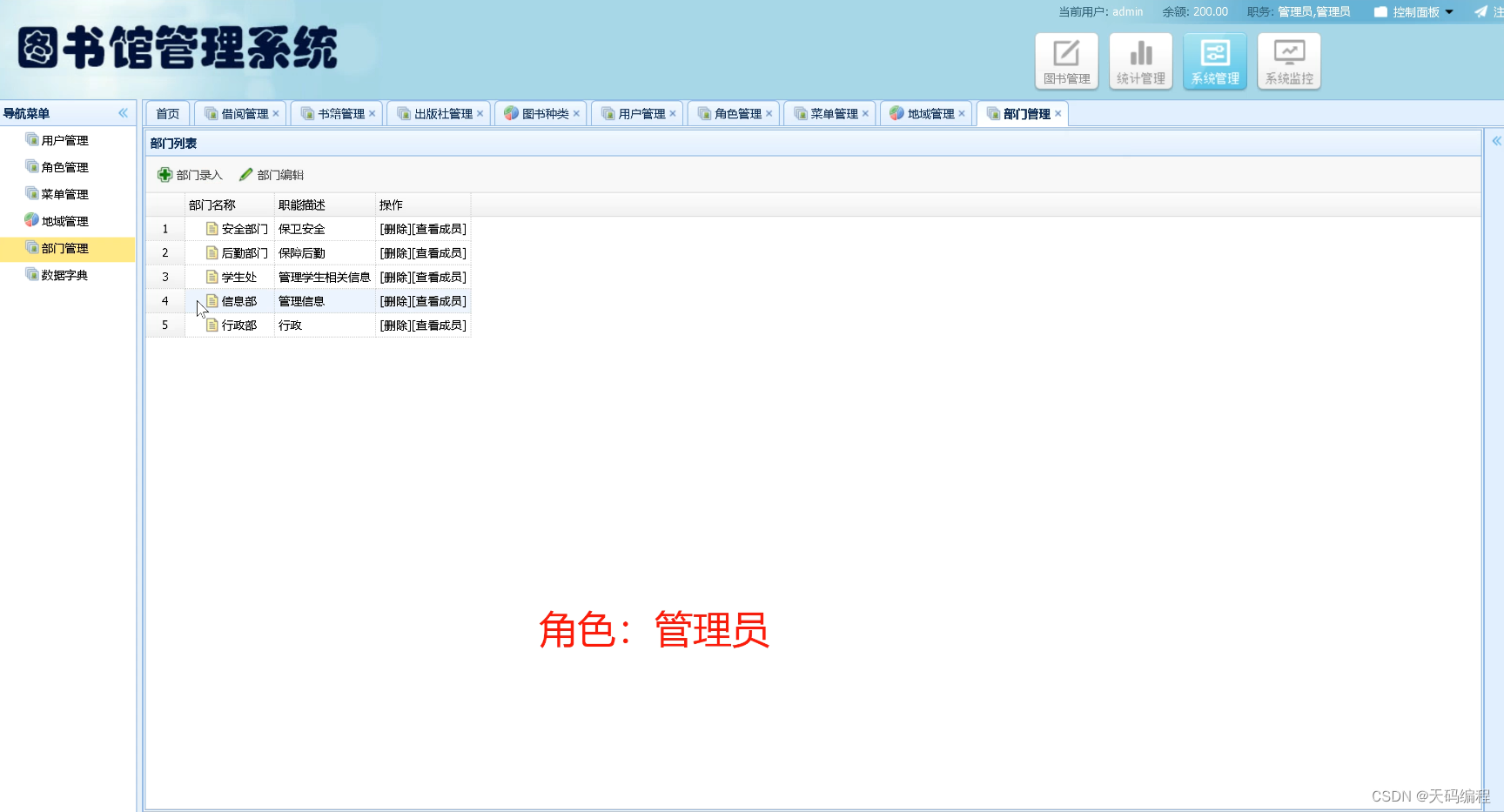The width and height of the screenshot is (1504, 812).
Task: Click the 部门名称 column header
Action: (230, 205)
